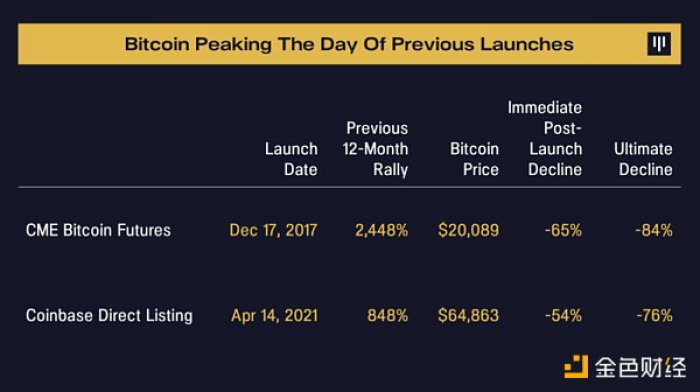Click the Coinbase Direct Listing row label
The height and width of the screenshot is (392, 700).
pyautogui.click(x=109, y=316)
